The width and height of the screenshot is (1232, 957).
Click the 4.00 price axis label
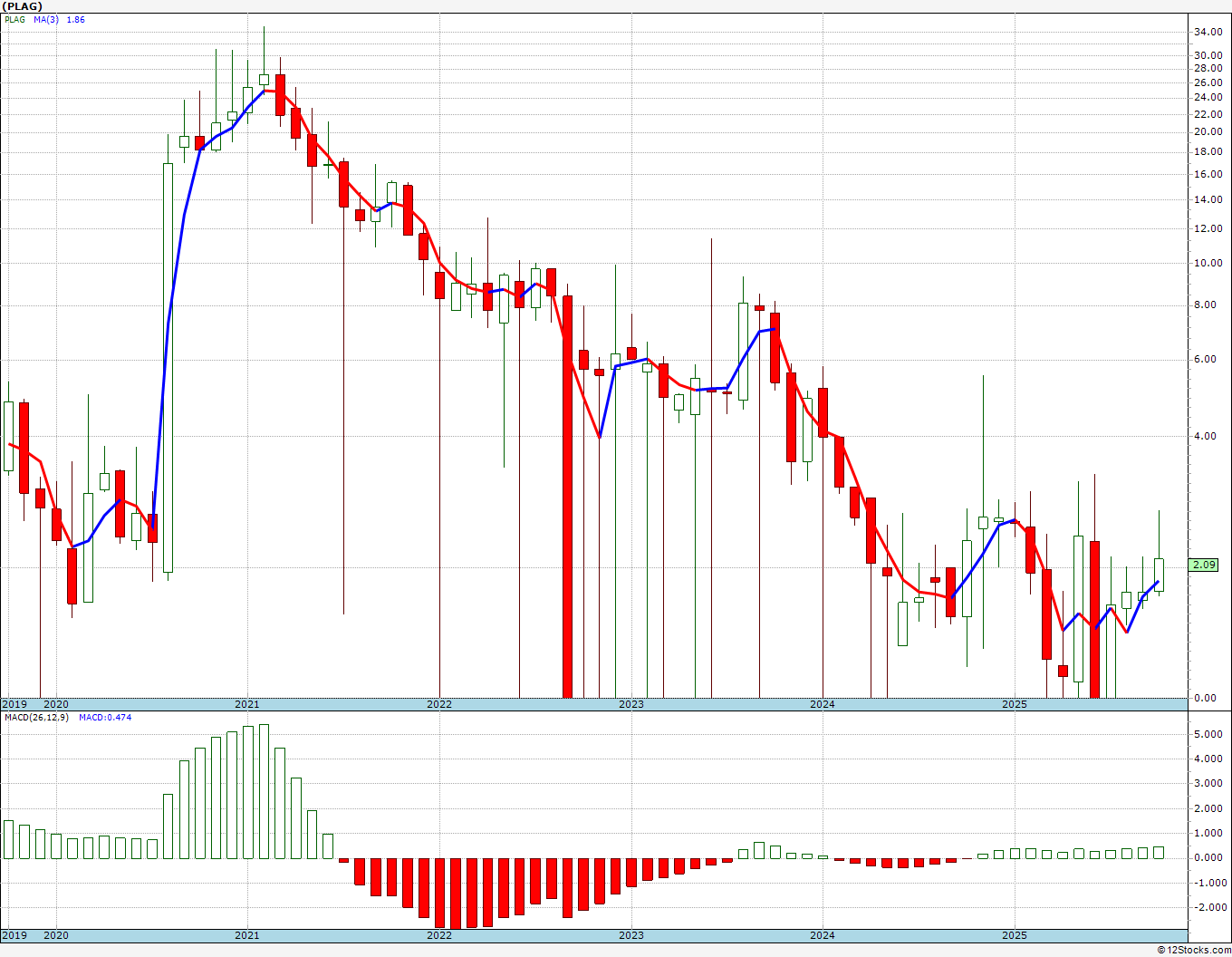point(1205,436)
